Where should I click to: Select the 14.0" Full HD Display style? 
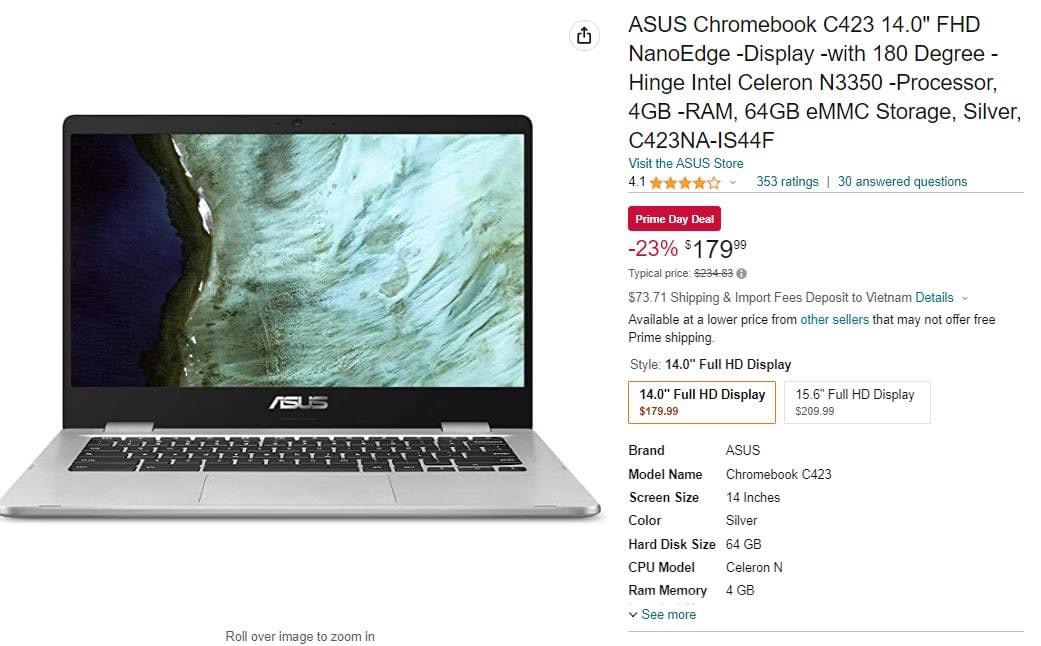click(702, 402)
